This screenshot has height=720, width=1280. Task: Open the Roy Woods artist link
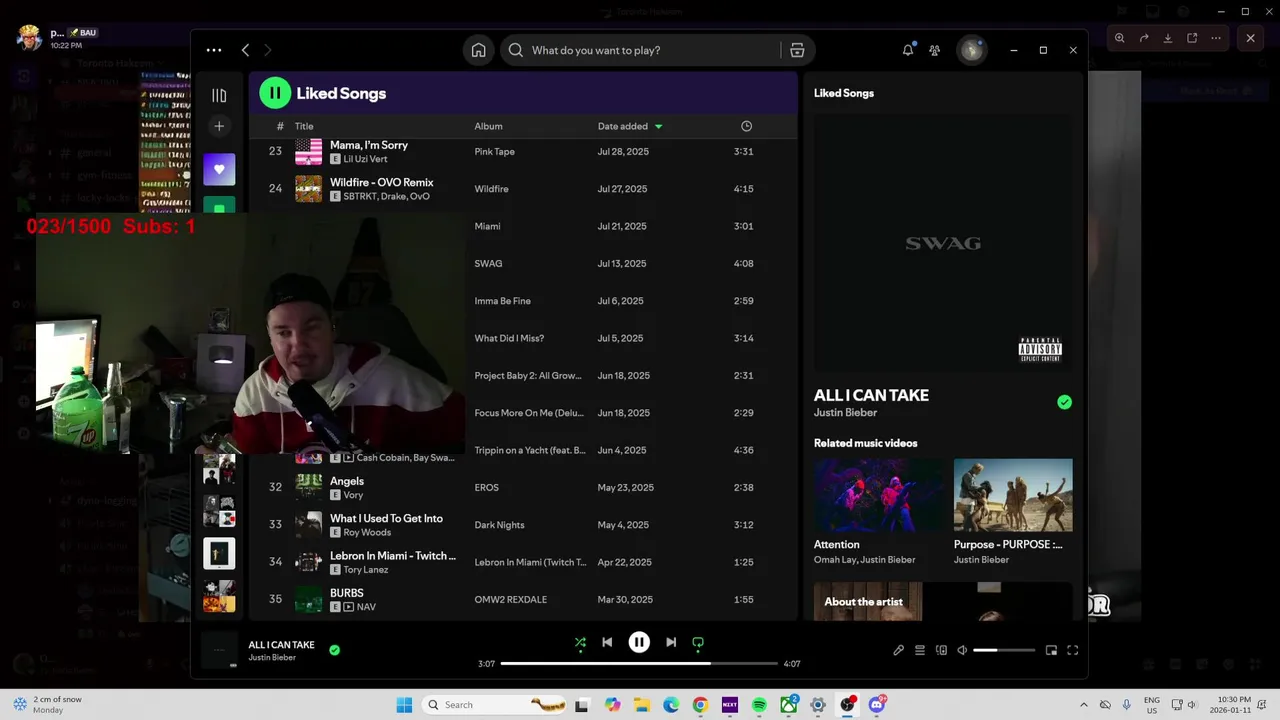pyautogui.click(x=367, y=532)
